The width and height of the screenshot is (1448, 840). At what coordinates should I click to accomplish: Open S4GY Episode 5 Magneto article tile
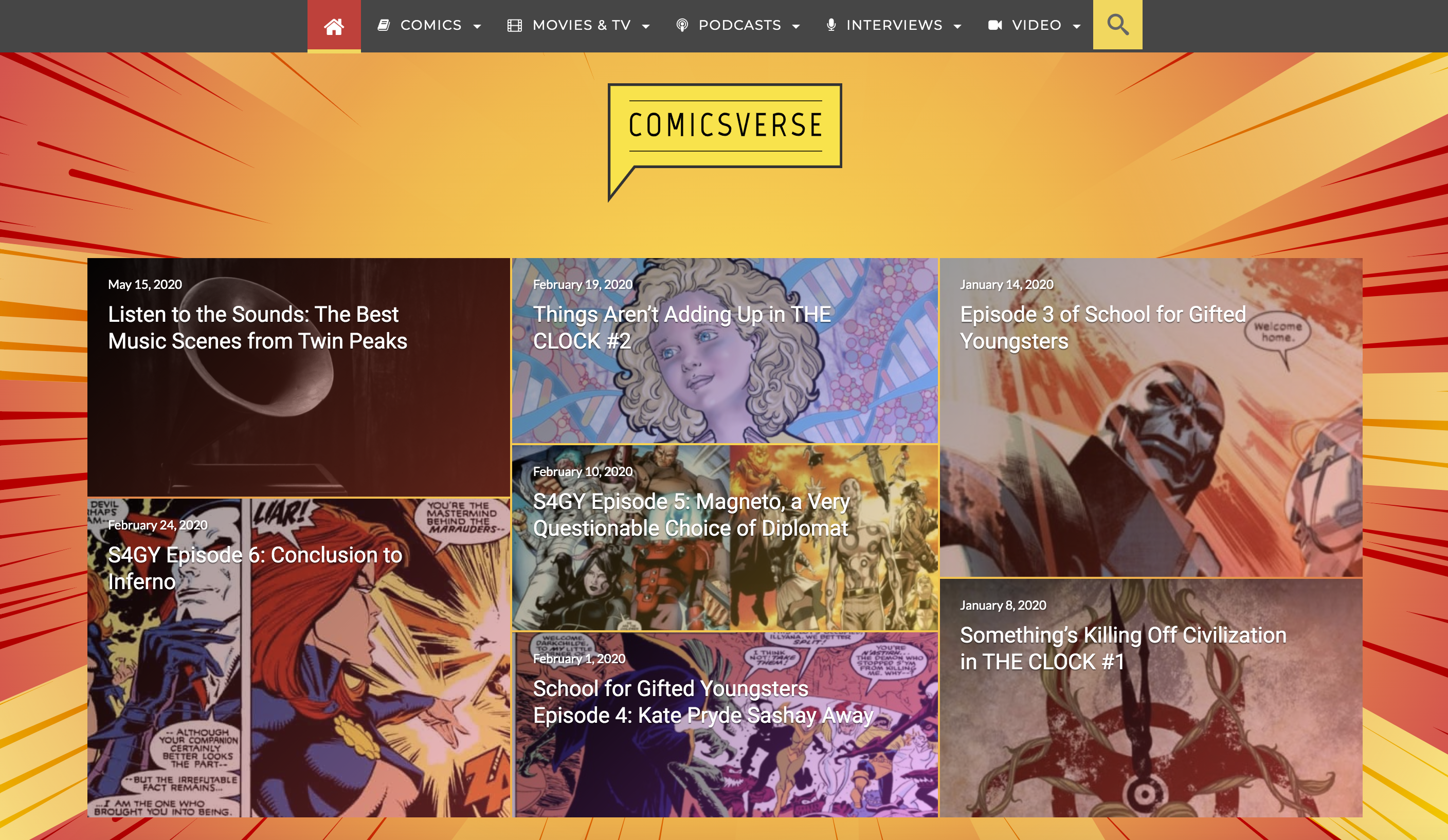[x=725, y=537]
